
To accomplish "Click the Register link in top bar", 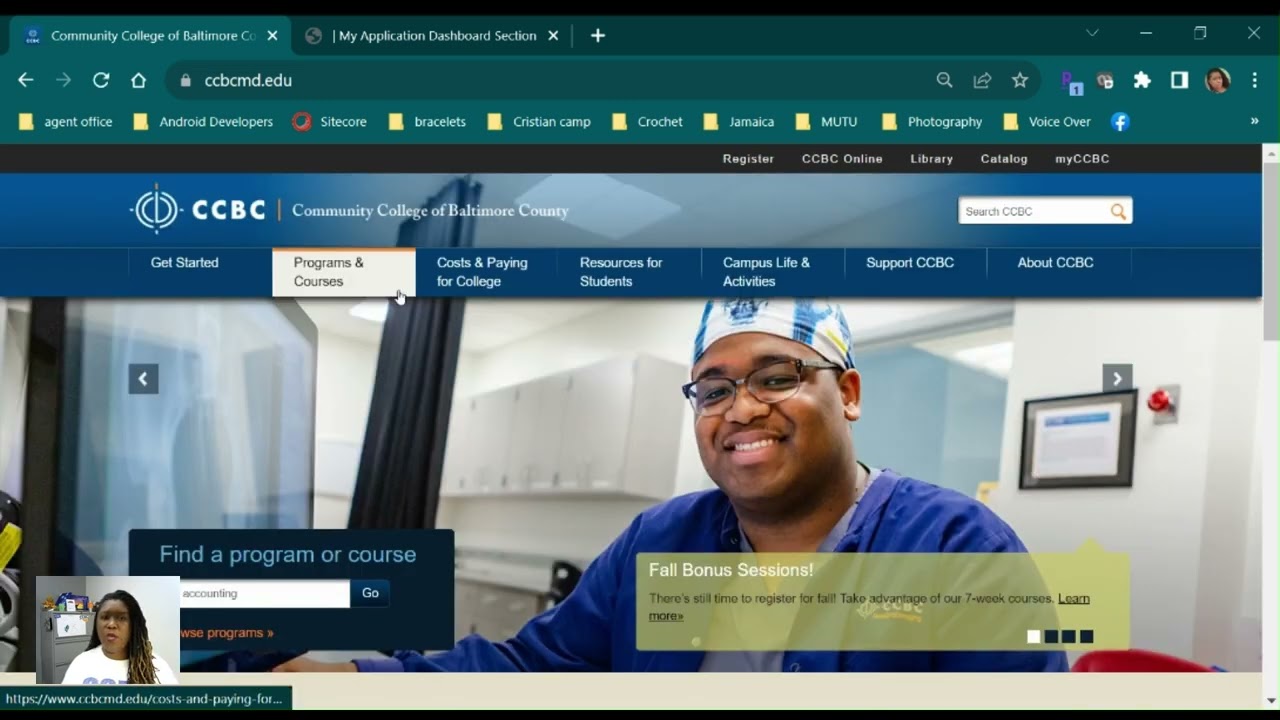I will click(x=748, y=159).
